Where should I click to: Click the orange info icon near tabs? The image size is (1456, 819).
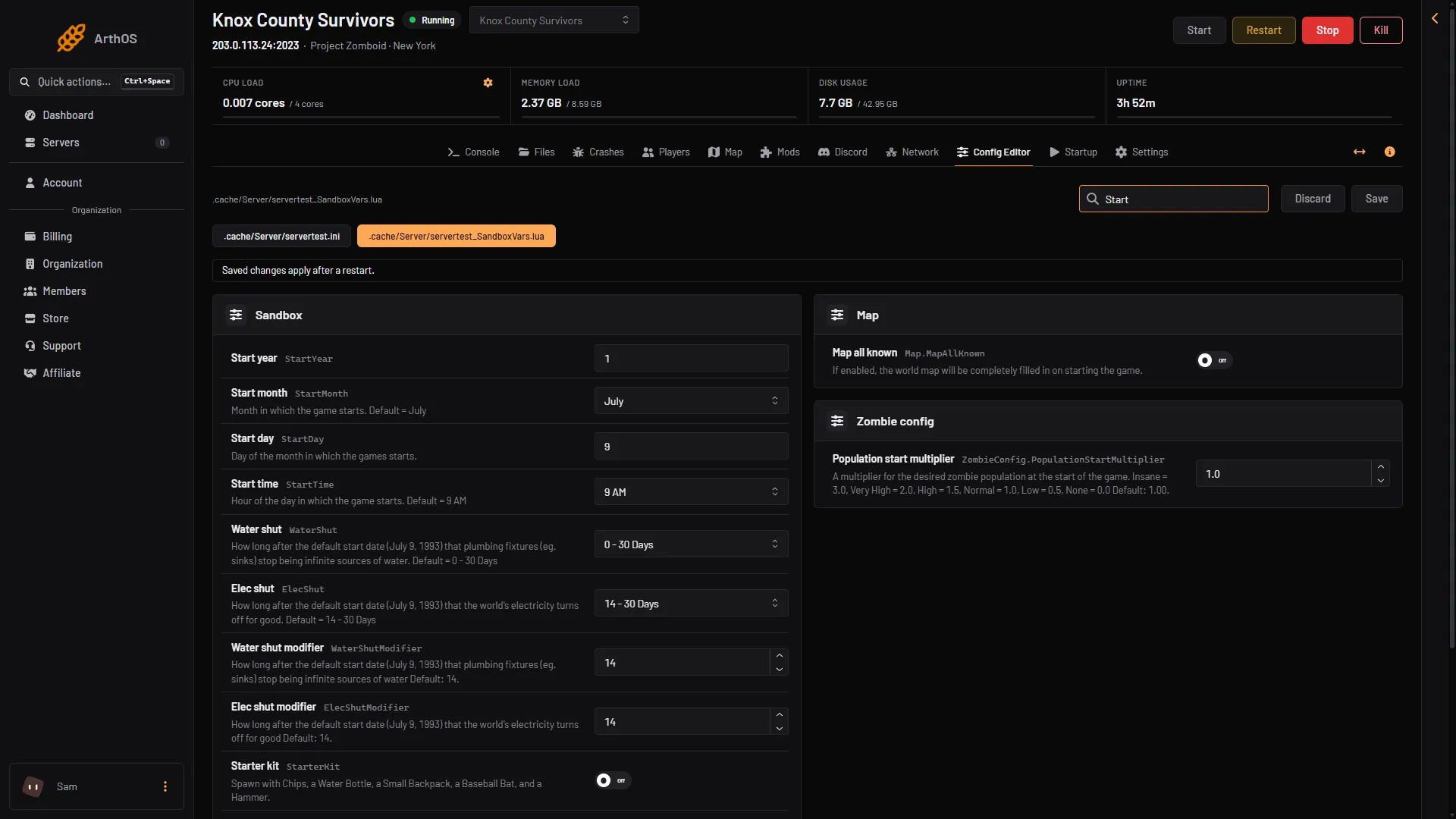point(1389,152)
